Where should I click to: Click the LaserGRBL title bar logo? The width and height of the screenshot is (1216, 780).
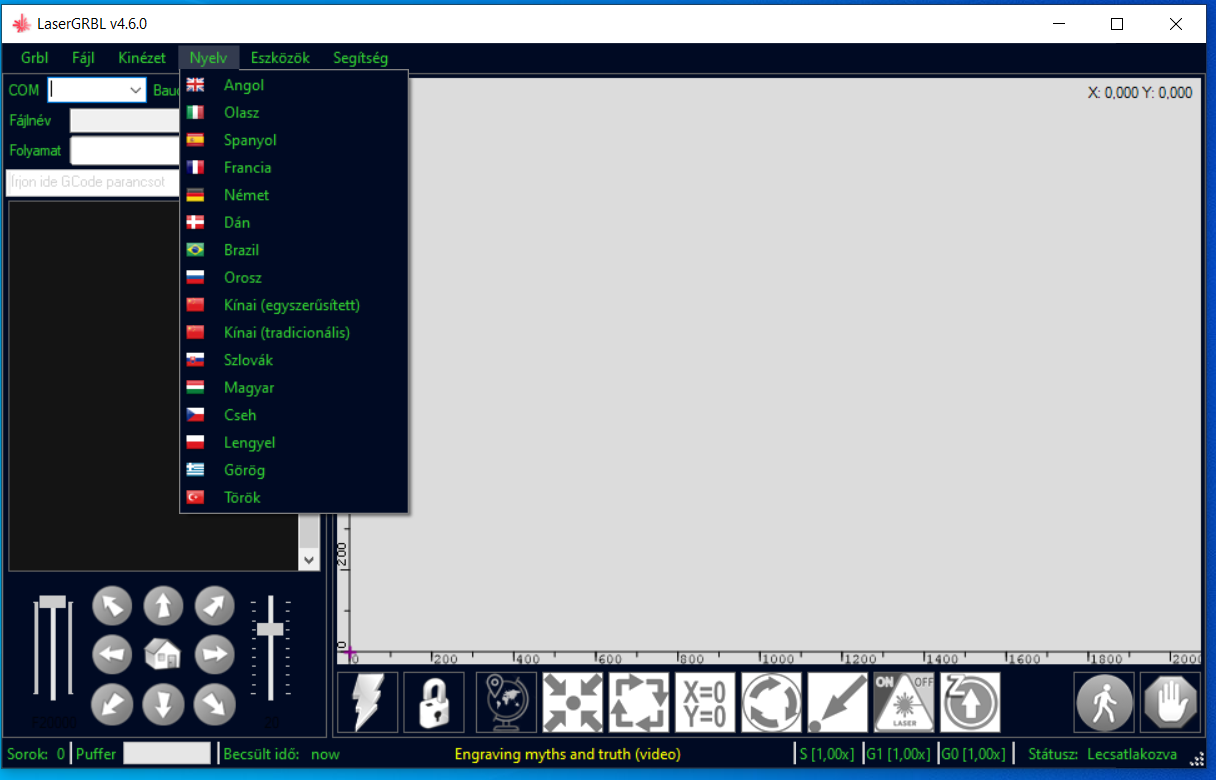[21, 24]
